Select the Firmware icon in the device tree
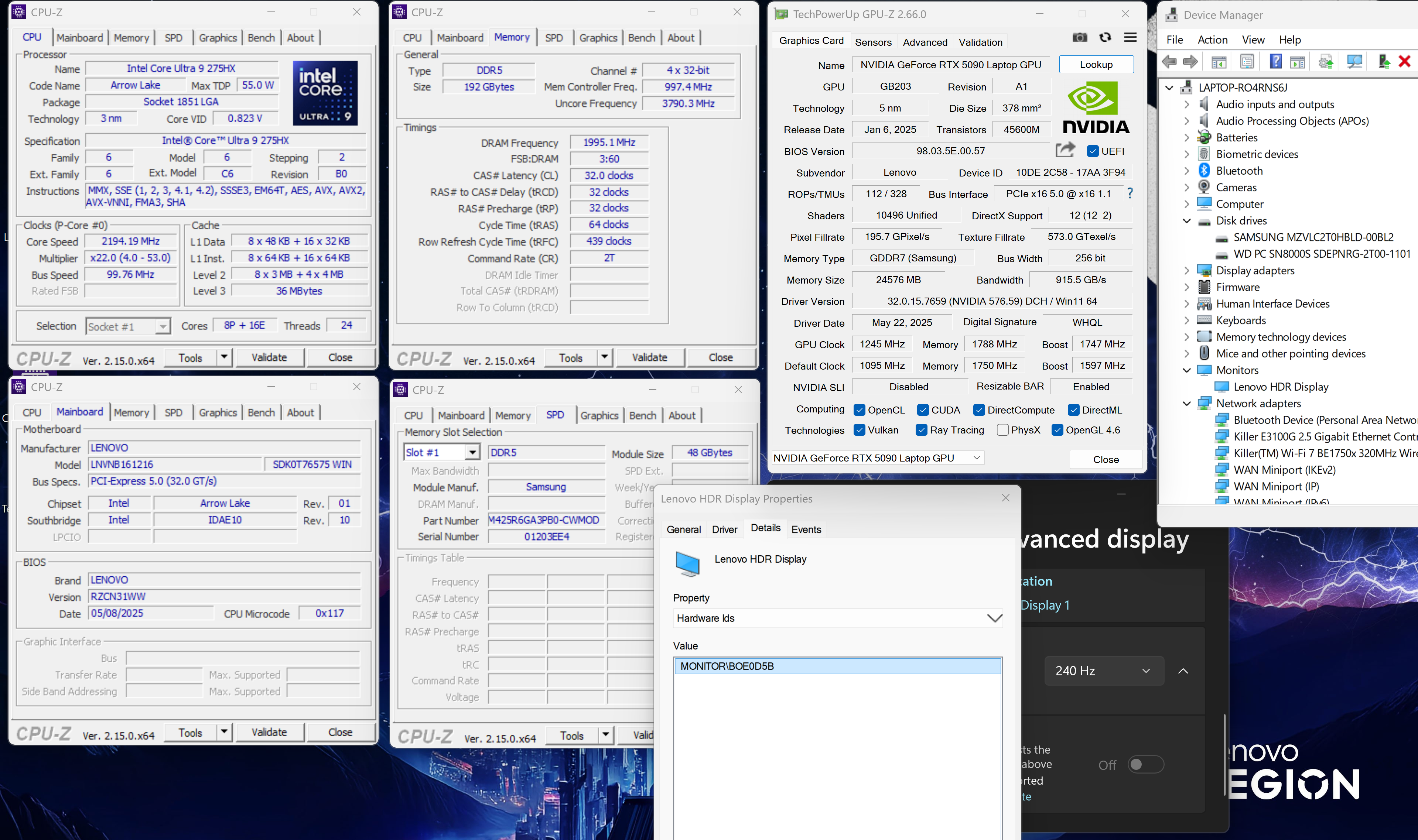The height and width of the screenshot is (840, 1418). click(1204, 287)
